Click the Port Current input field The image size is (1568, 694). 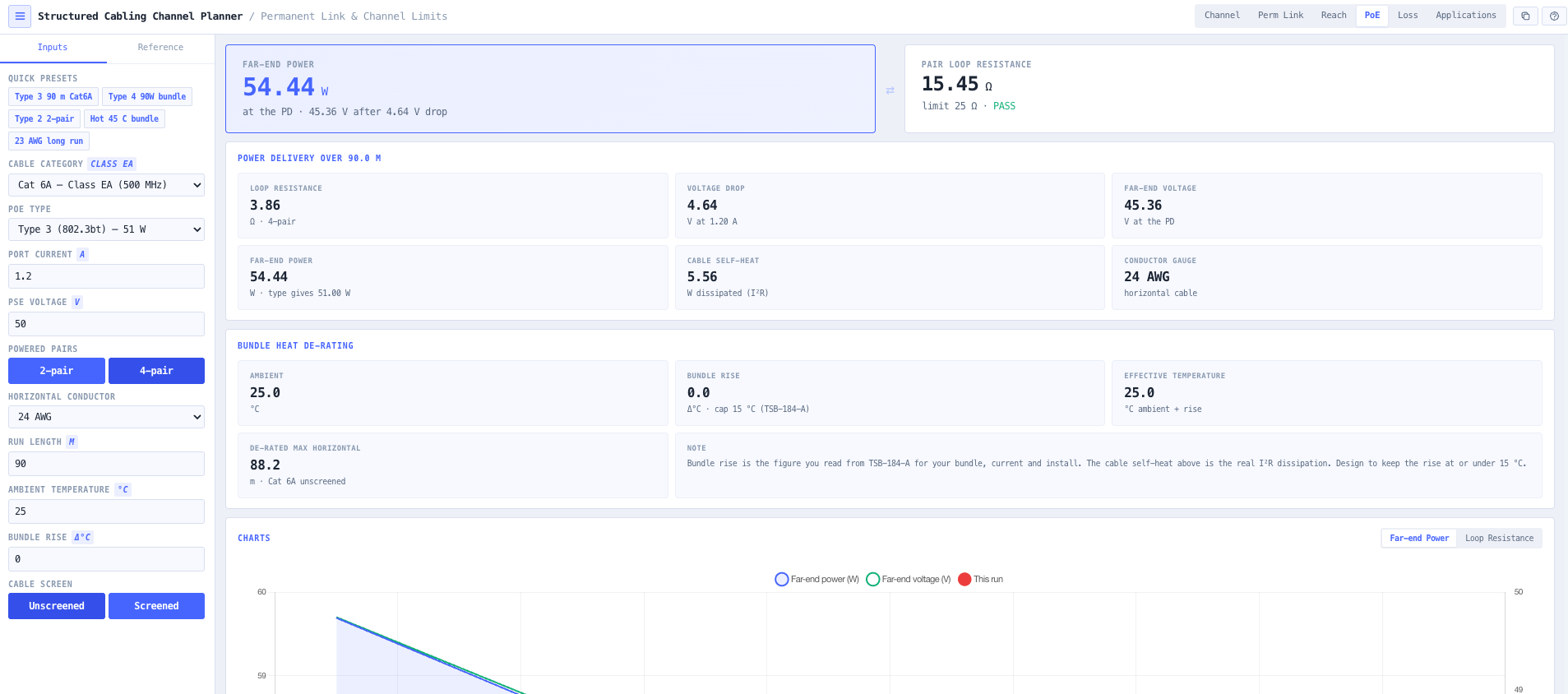[106, 276]
